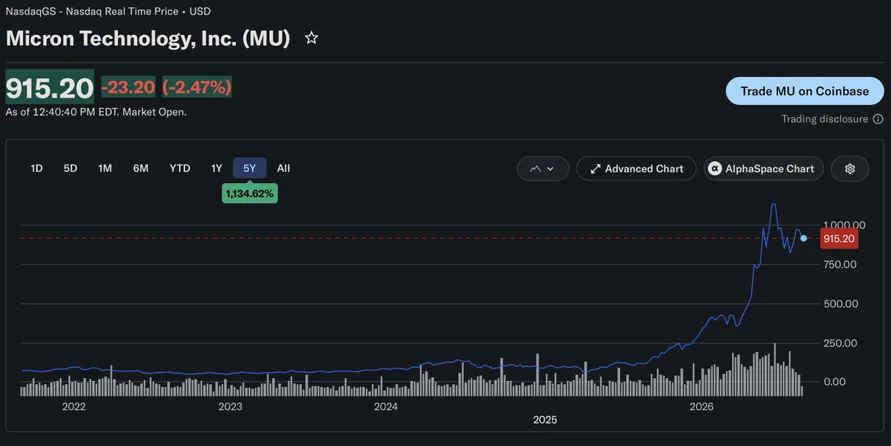Click the current price 915.20 heading
Viewport: 891px width, 446px height.
pyautogui.click(x=50, y=87)
